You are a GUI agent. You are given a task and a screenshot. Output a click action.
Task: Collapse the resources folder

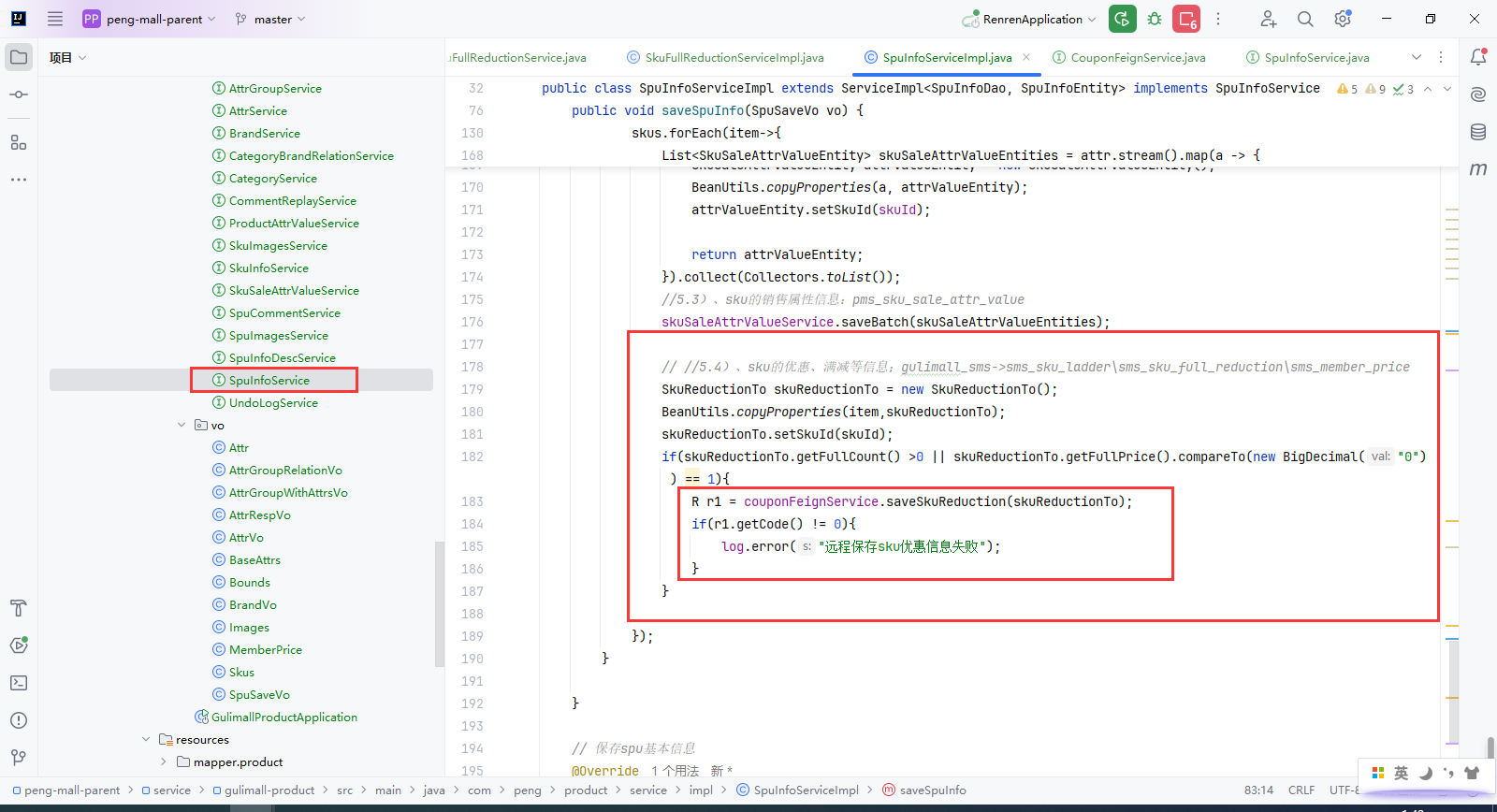(x=146, y=739)
